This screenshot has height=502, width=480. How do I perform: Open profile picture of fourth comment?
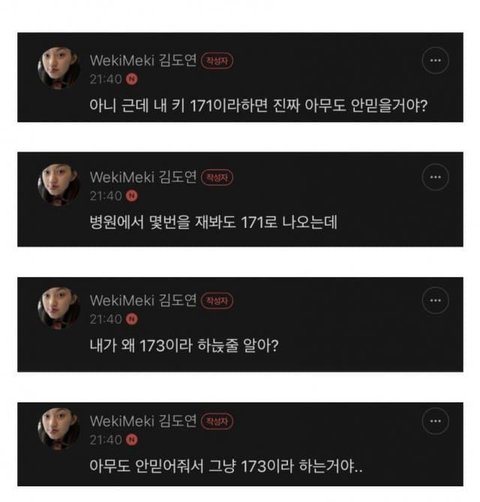point(59,429)
